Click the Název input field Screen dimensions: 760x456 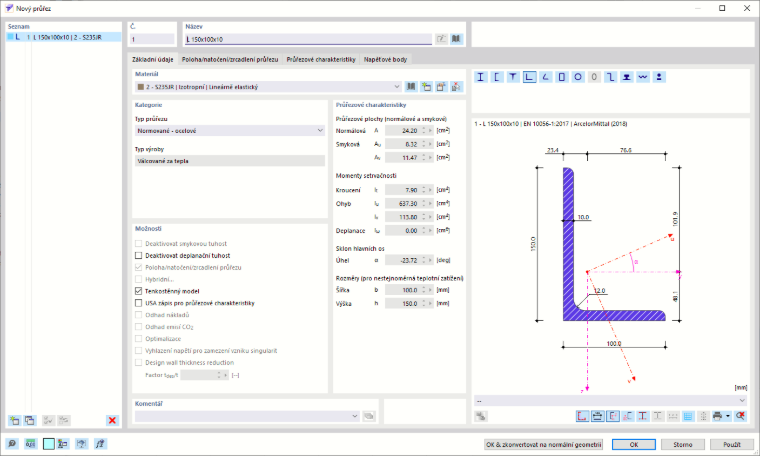[308, 39]
